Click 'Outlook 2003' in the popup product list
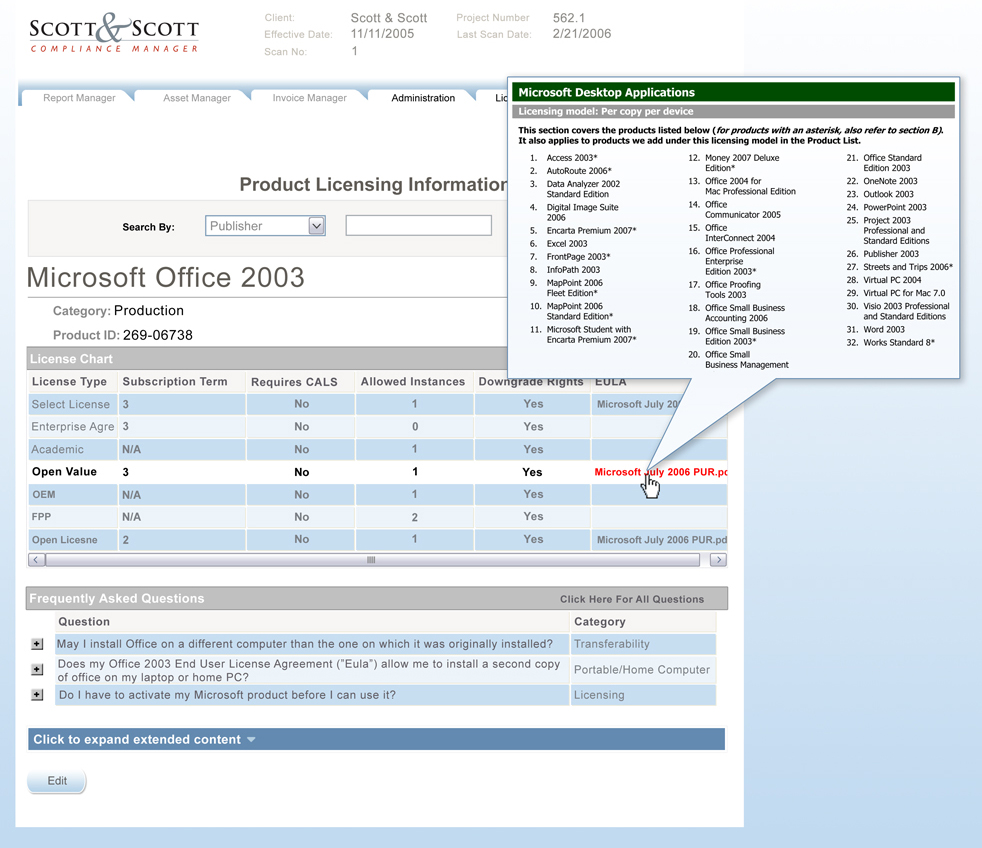 (x=888, y=194)
